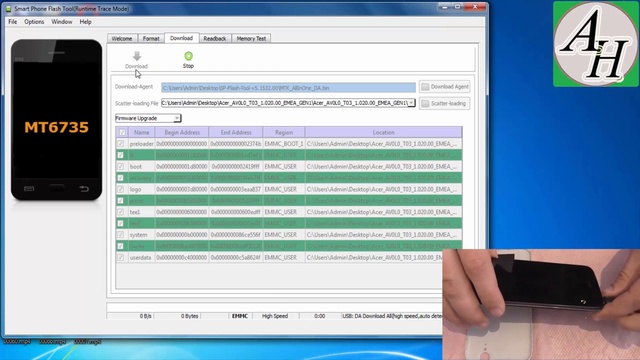This screenshot has height=360, width=640.
Task: Select the 'logo' name cell
Action: point(142,189)
